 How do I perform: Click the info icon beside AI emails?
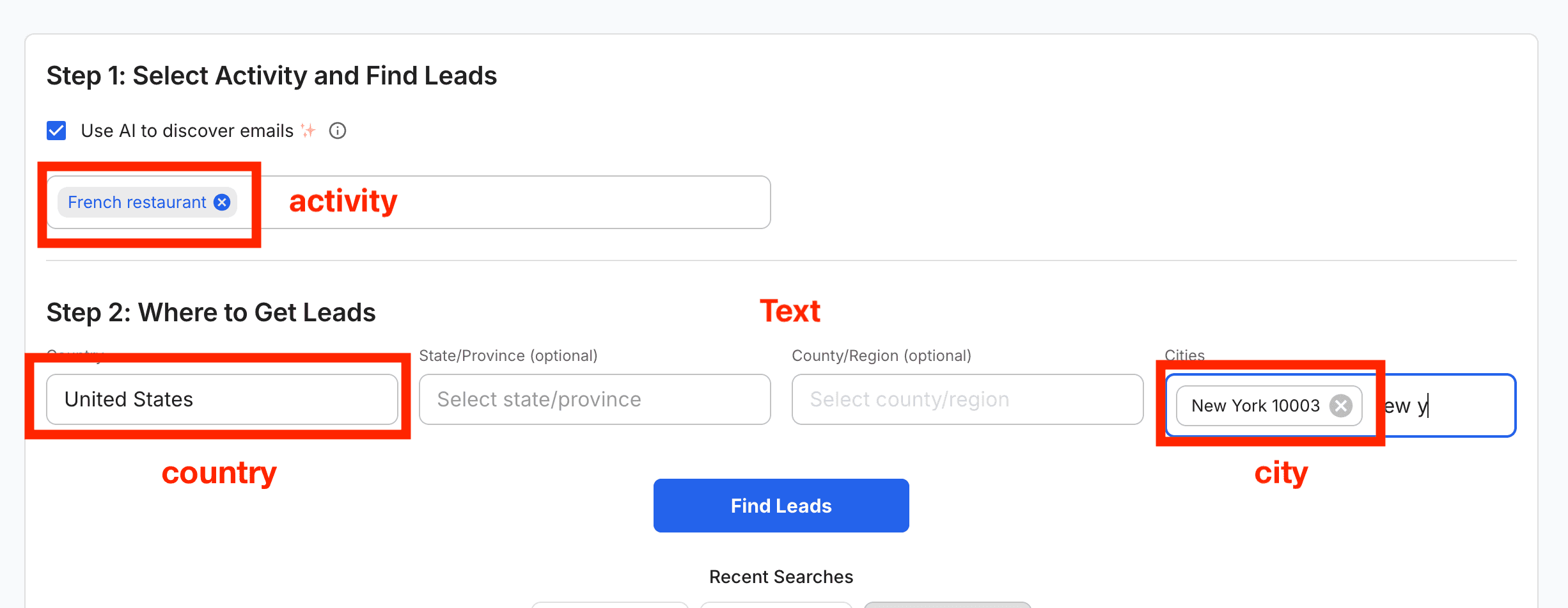point(338,131)
